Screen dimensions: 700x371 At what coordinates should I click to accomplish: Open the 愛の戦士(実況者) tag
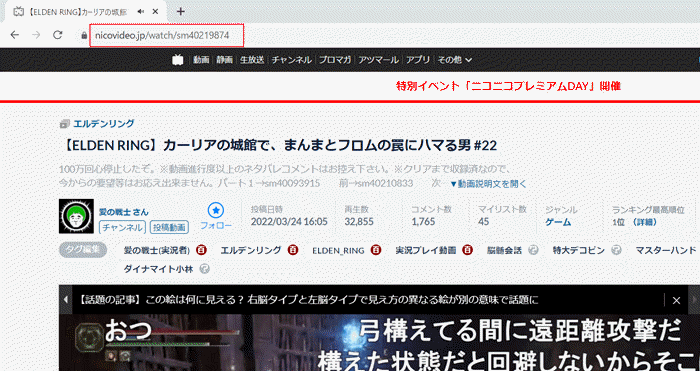click(157, 250)
